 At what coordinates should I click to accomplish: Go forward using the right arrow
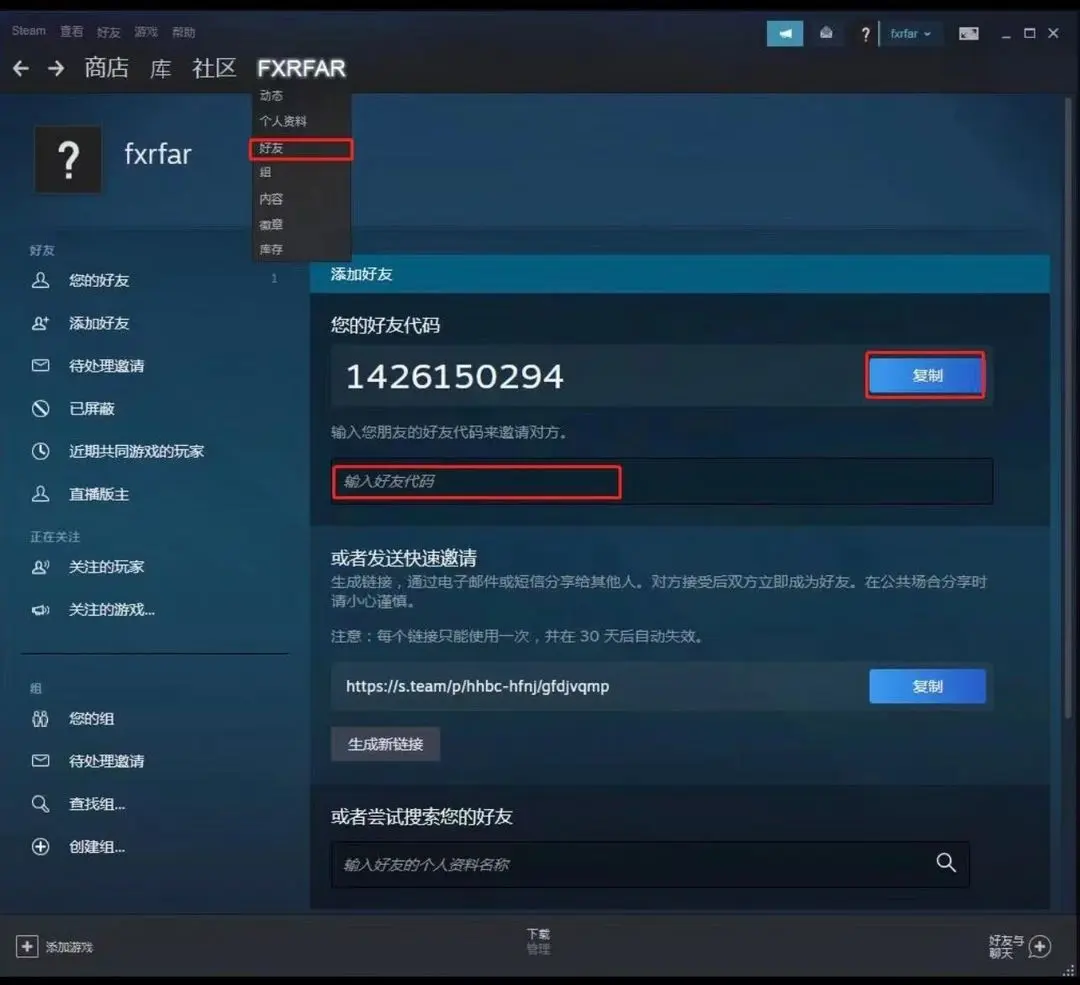pos(56,68)
